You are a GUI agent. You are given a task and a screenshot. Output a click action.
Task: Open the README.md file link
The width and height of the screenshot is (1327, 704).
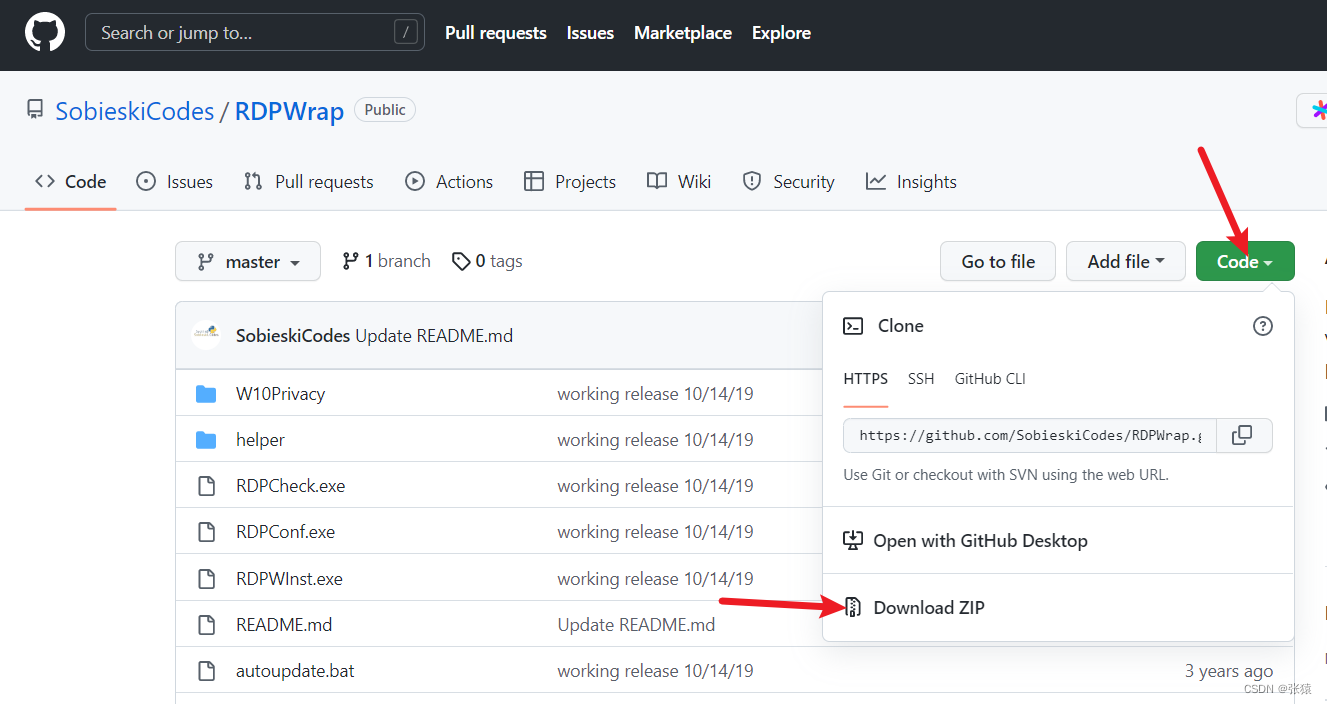(284, 625)
